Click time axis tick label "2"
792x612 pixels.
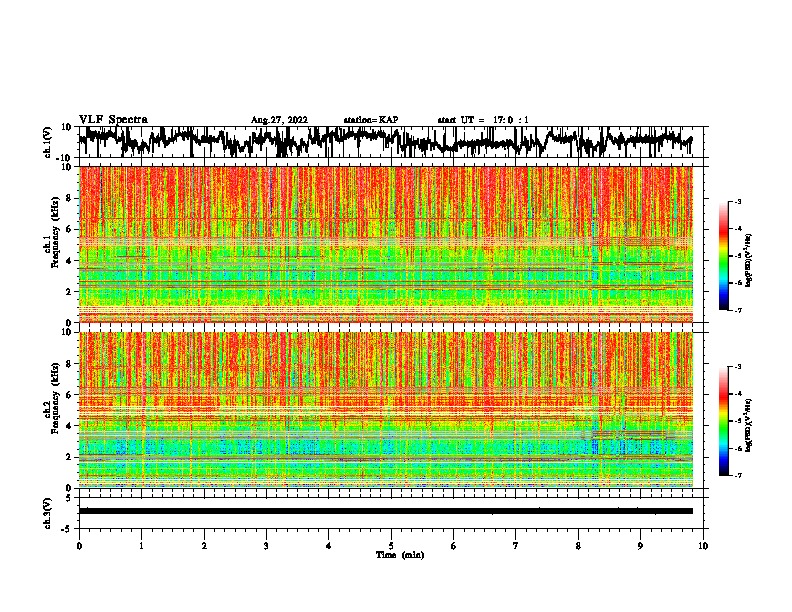click(x=204, y=546)
